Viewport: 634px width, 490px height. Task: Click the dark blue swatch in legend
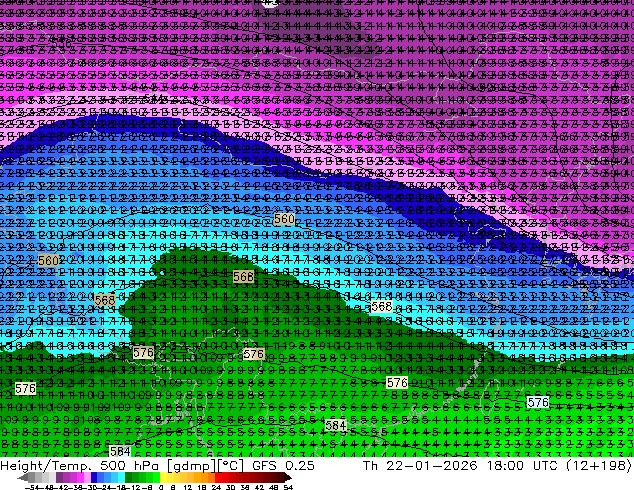[x=94, y=477]
